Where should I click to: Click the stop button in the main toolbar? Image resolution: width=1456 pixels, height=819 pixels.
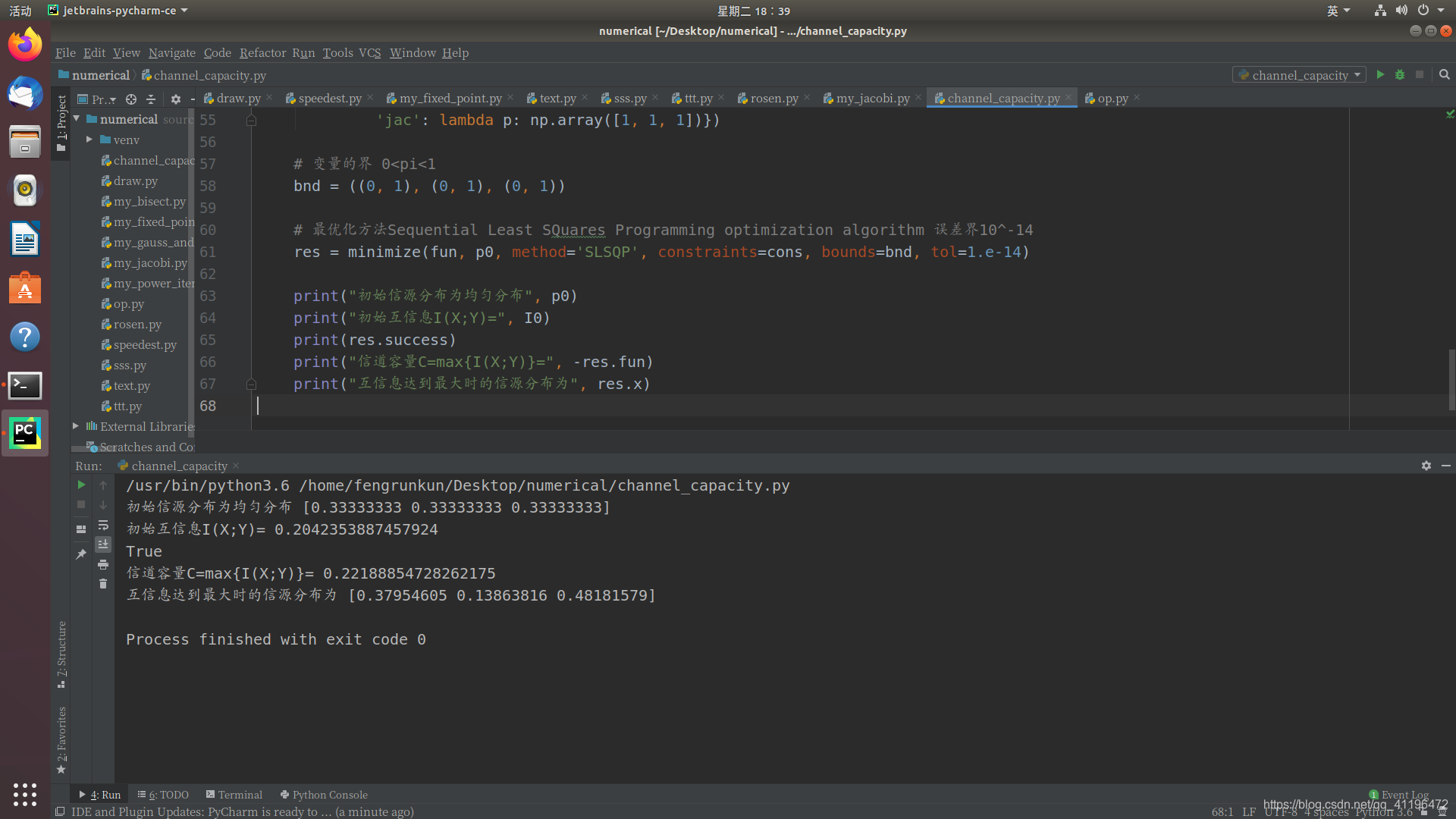point(1420,74)
